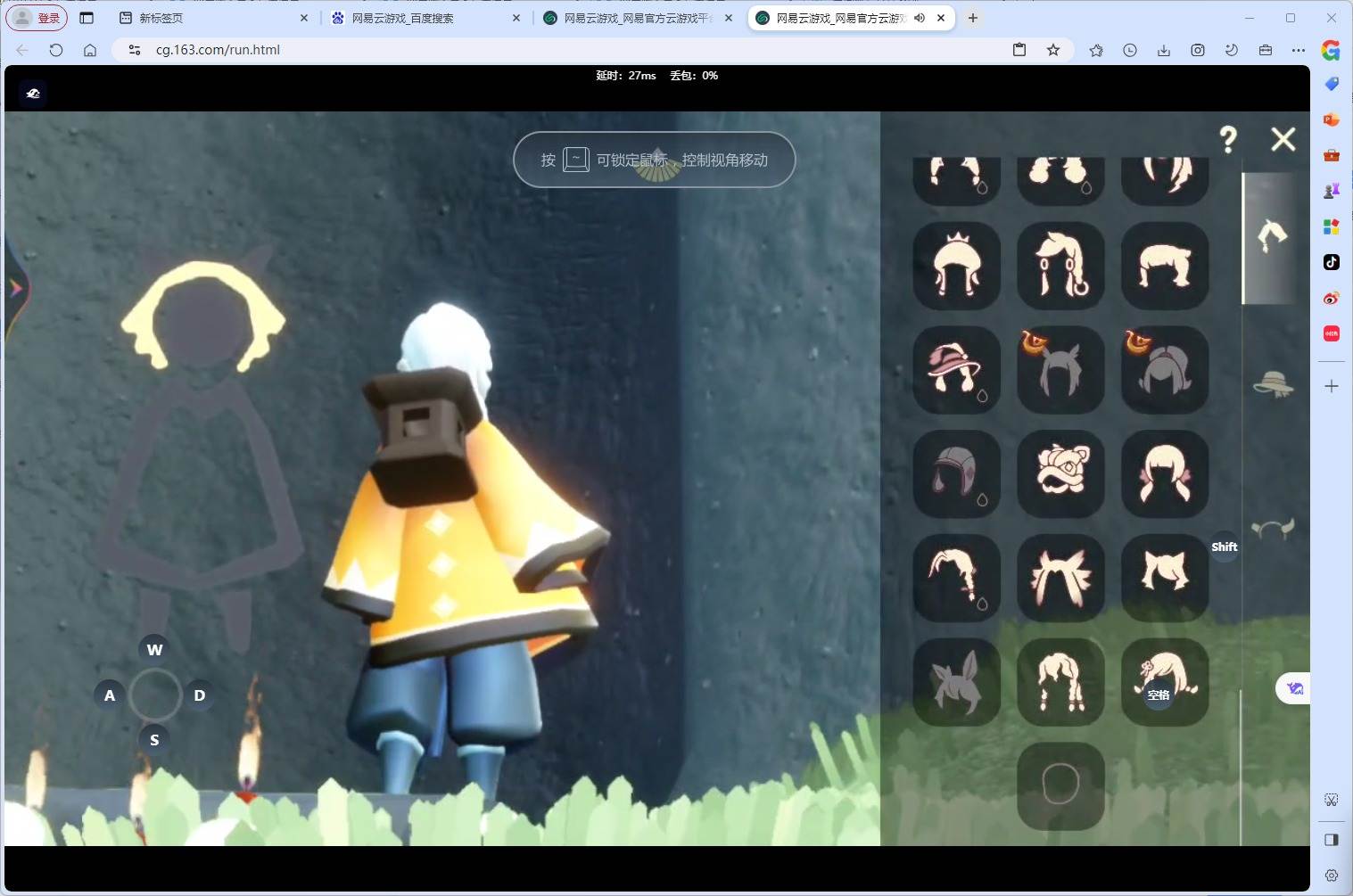The width and height of the screenshot is (1353, 896).
Task: Switch to the horn headpiece category tab
Action: [1273, 529]
